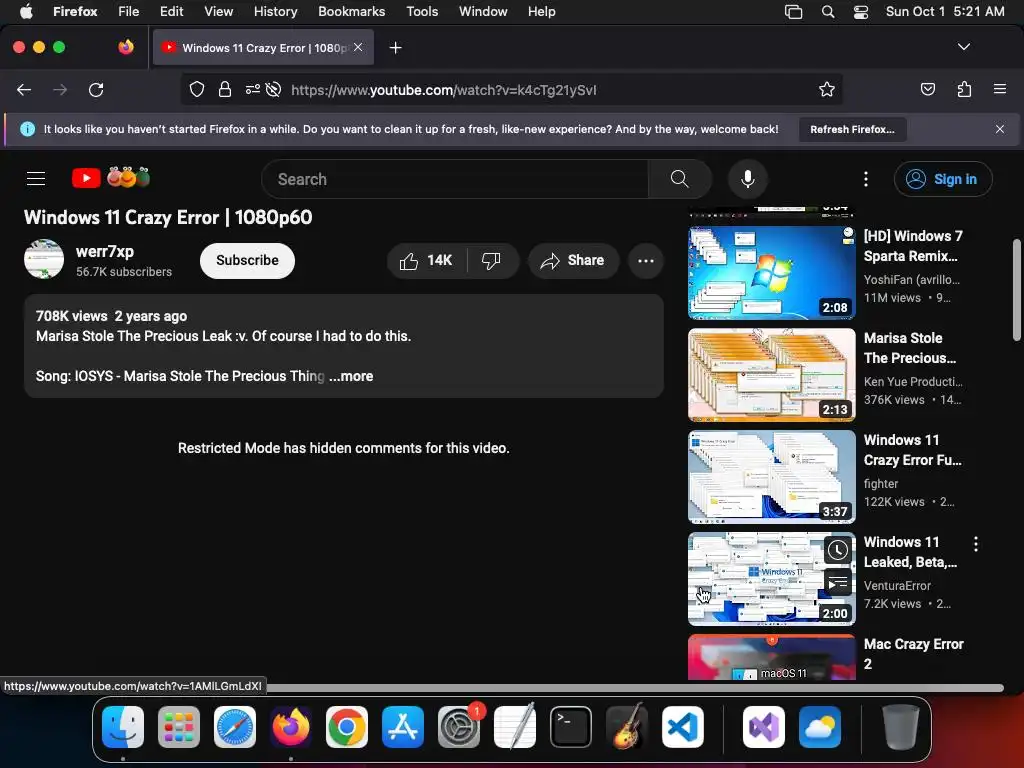This screenshot has height=768, width=1024.
Task: Reload the page in Firefox
Action: point(96,89)
